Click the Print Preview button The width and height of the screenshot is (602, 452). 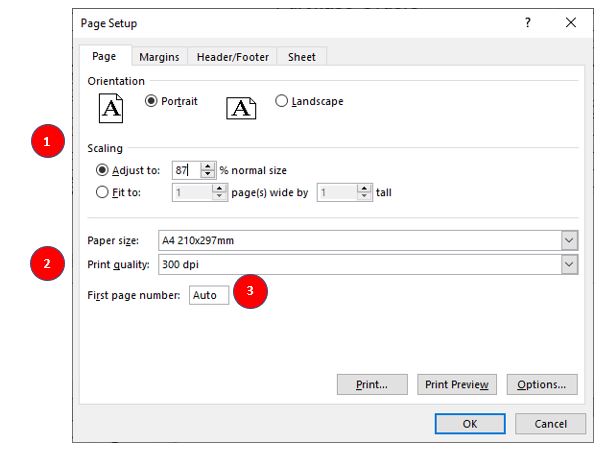(457, 385)
